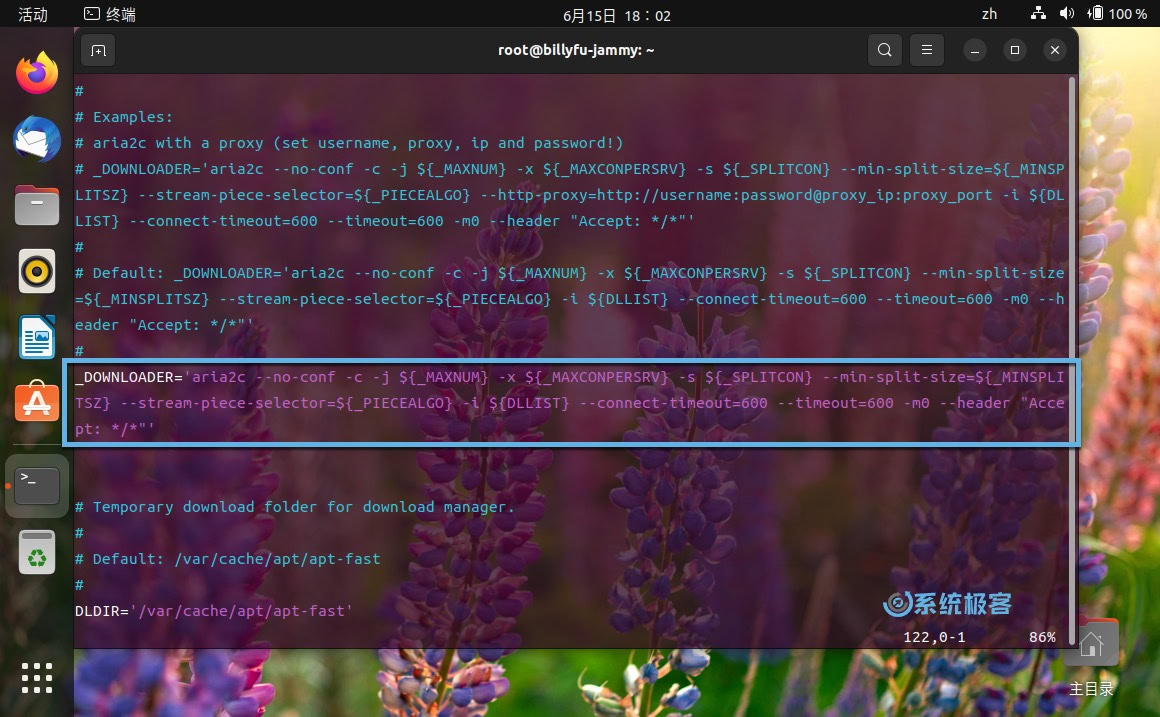Image resolution: width=1160 pixels, height=717 pixels.
Task: Open the Terminal hamburger menu
Action: (x=926, y=49)
